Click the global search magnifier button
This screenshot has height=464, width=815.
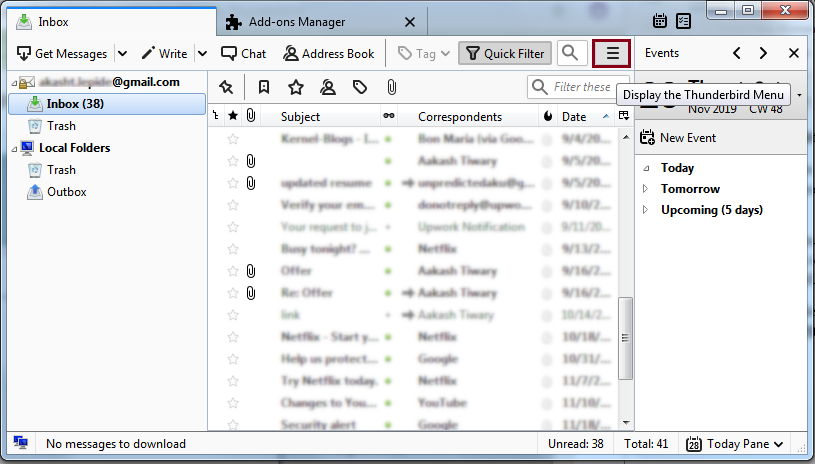(x=572, y=53)
